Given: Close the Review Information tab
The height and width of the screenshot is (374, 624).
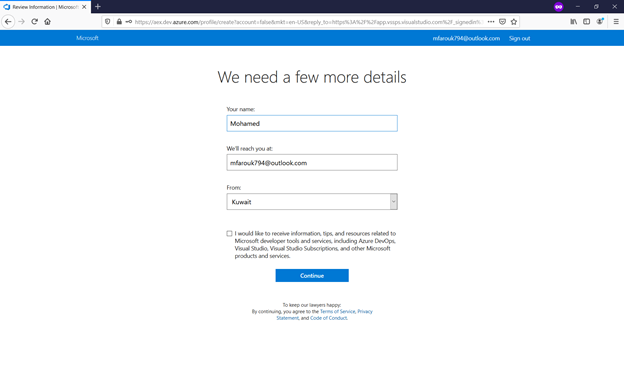Looking at the screenshot, I should click(x=84, y=7).
